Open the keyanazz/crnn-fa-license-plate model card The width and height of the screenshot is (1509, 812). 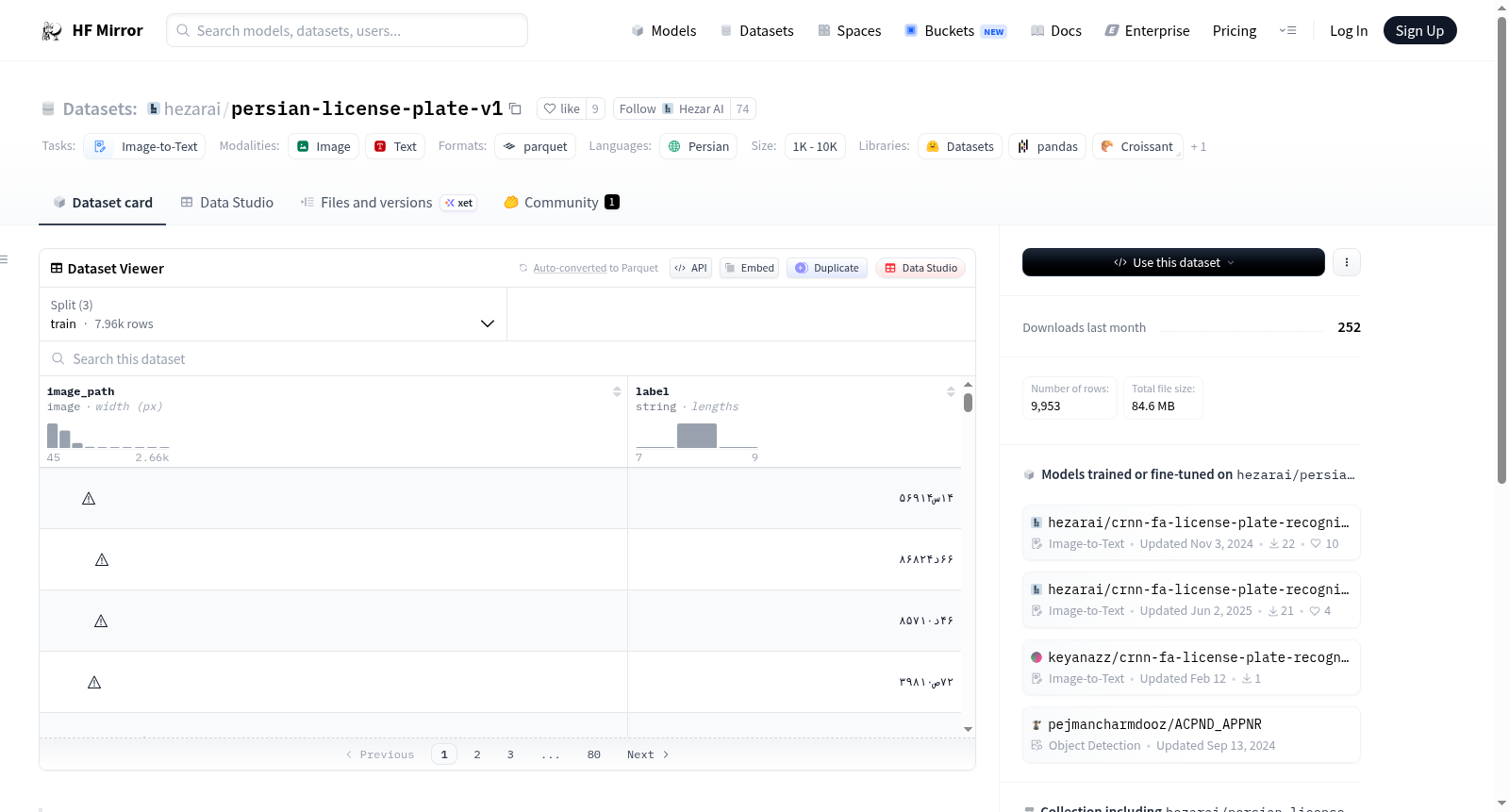click(1191, 667)
